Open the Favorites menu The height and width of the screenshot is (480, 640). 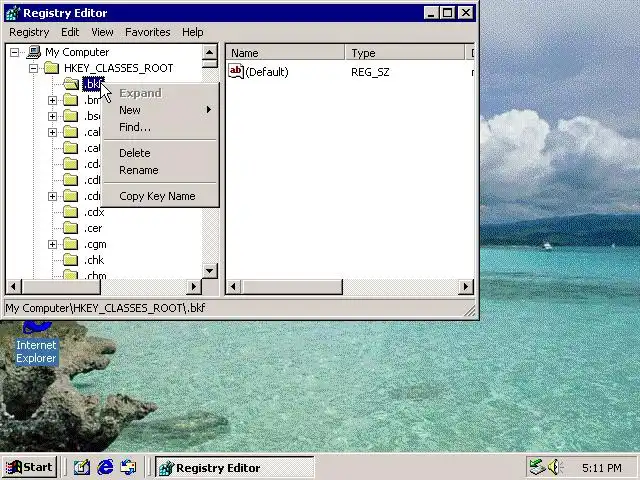(x=148, y=32)
